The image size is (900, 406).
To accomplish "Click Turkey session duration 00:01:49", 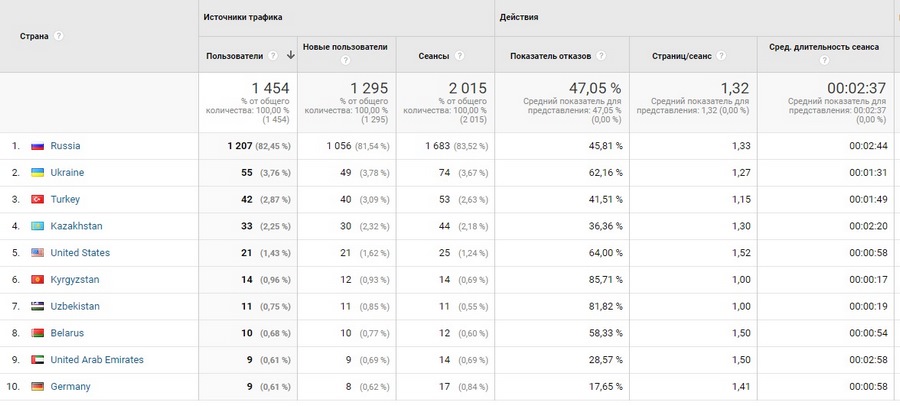I will [x=868, y=199].
